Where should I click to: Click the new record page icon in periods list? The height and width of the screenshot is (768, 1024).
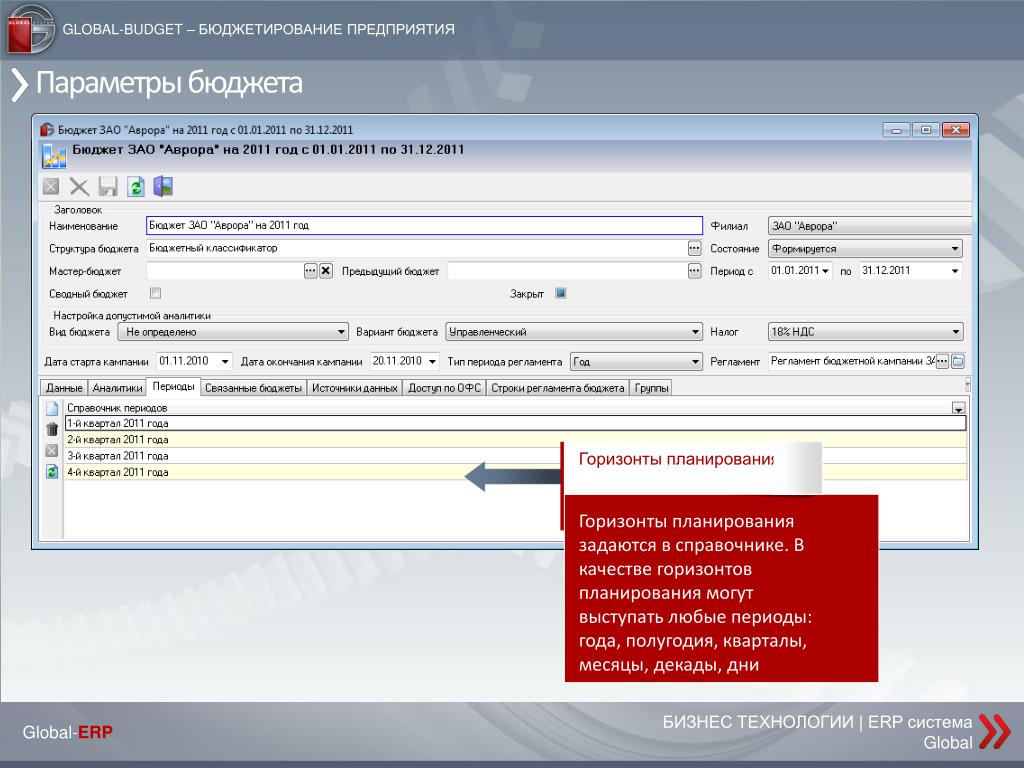tap(52, 409)
